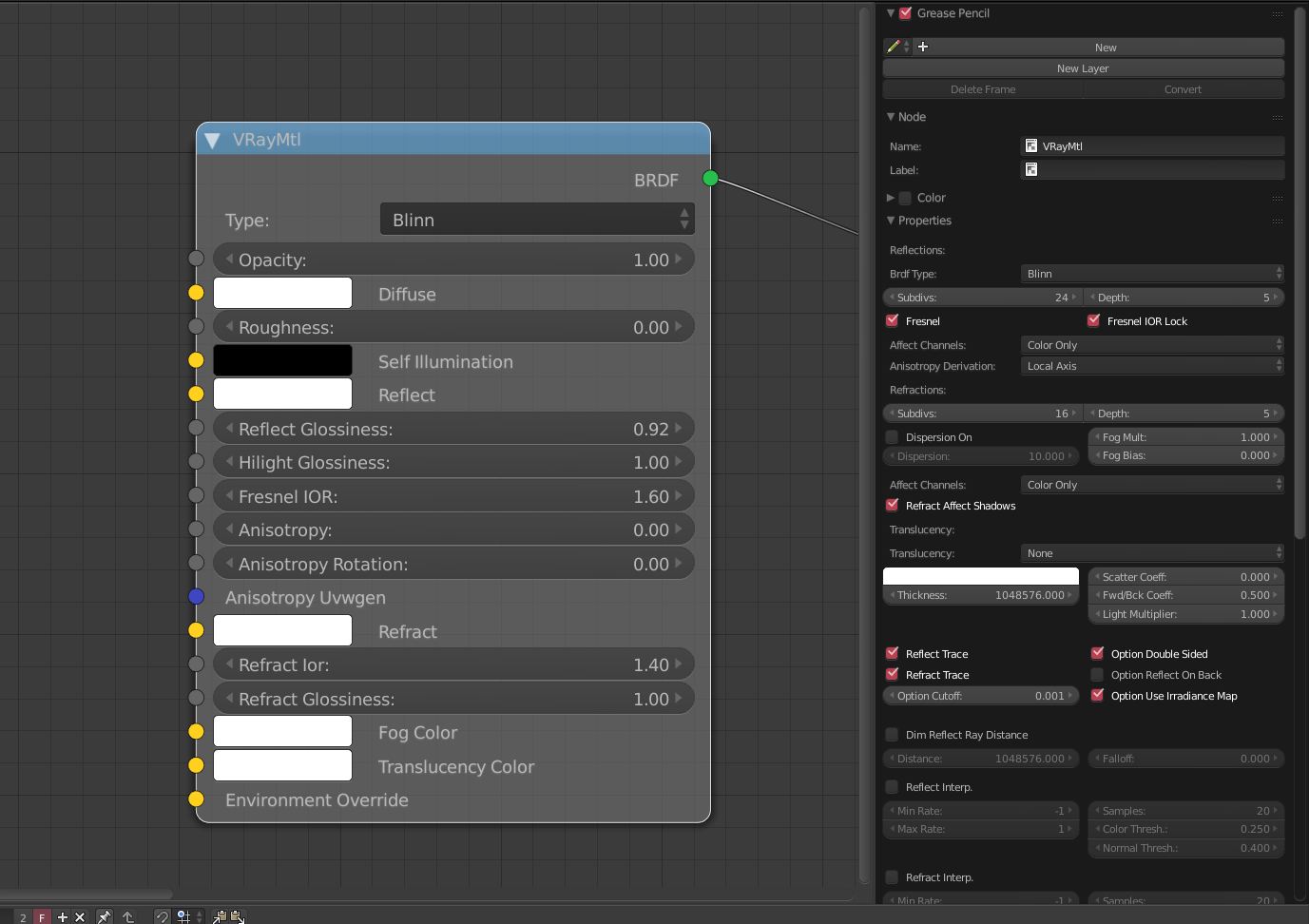
Task: Open the Brdf Type dropdown
Action: 1152,274
